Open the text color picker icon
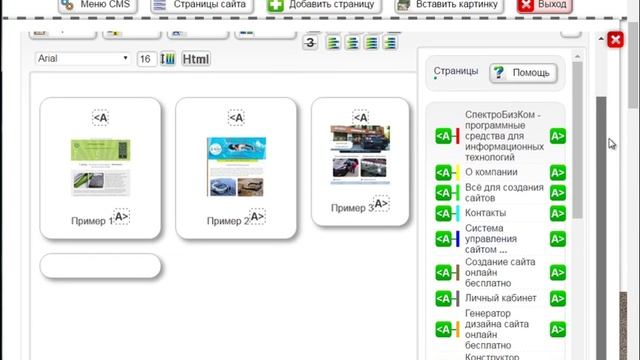The height and width of the screenshot is (360, 640). pos(167,59)
